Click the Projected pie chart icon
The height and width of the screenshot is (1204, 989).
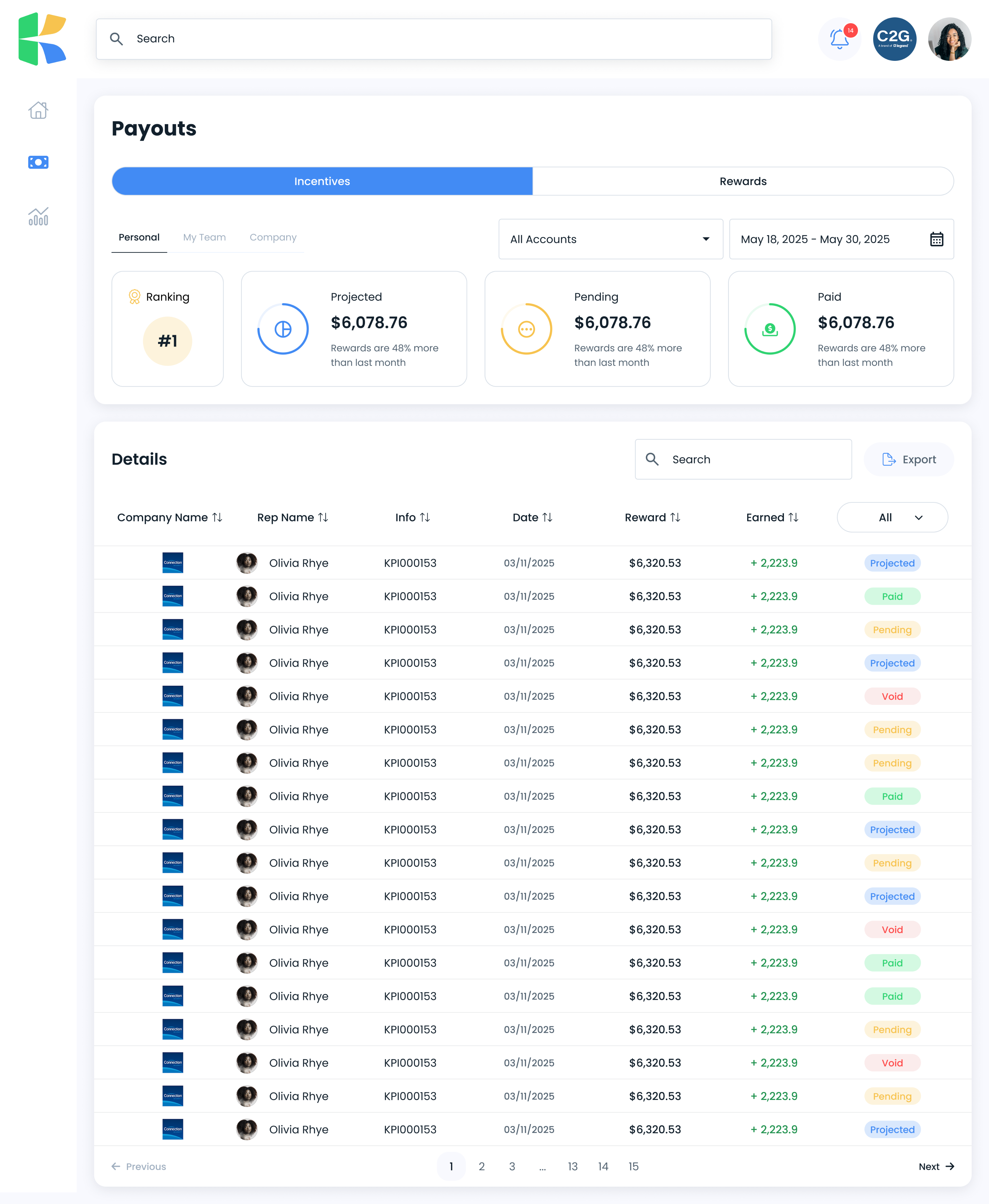click(283, 329)
